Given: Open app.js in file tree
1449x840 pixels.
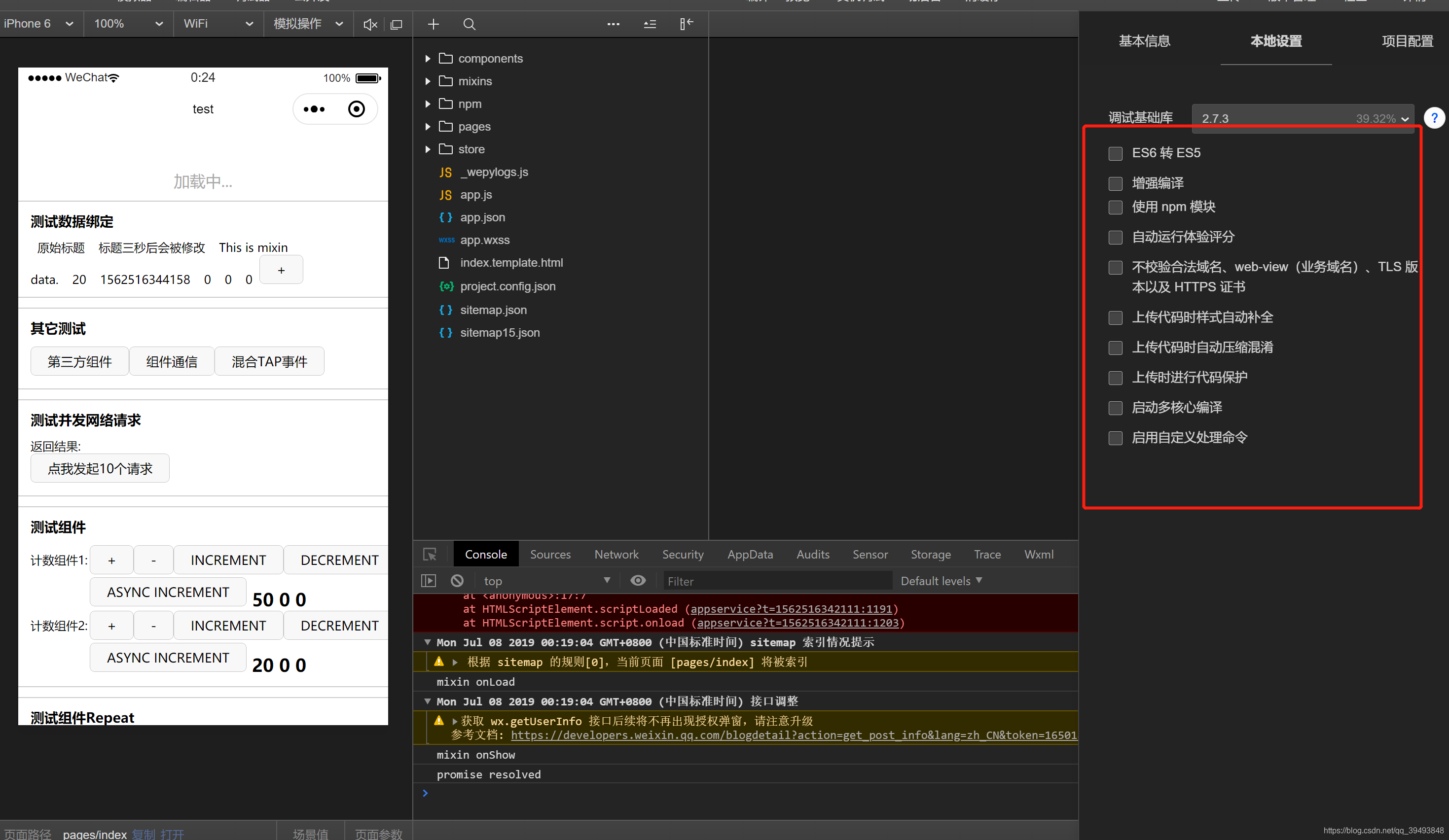Looking at the screenshot, I should (476, 195).
